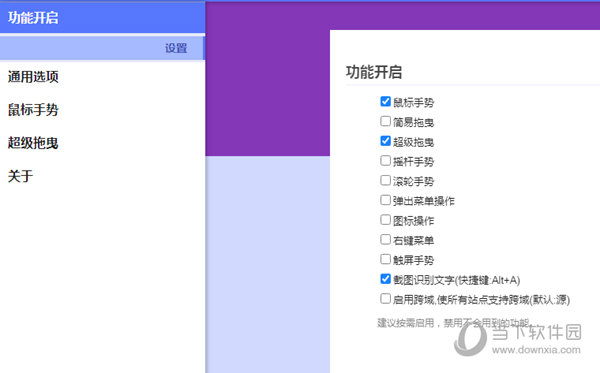Screen dimensions: 600x373
Task: Open 功能开启 in the sidebar
Action: point(102,18)
